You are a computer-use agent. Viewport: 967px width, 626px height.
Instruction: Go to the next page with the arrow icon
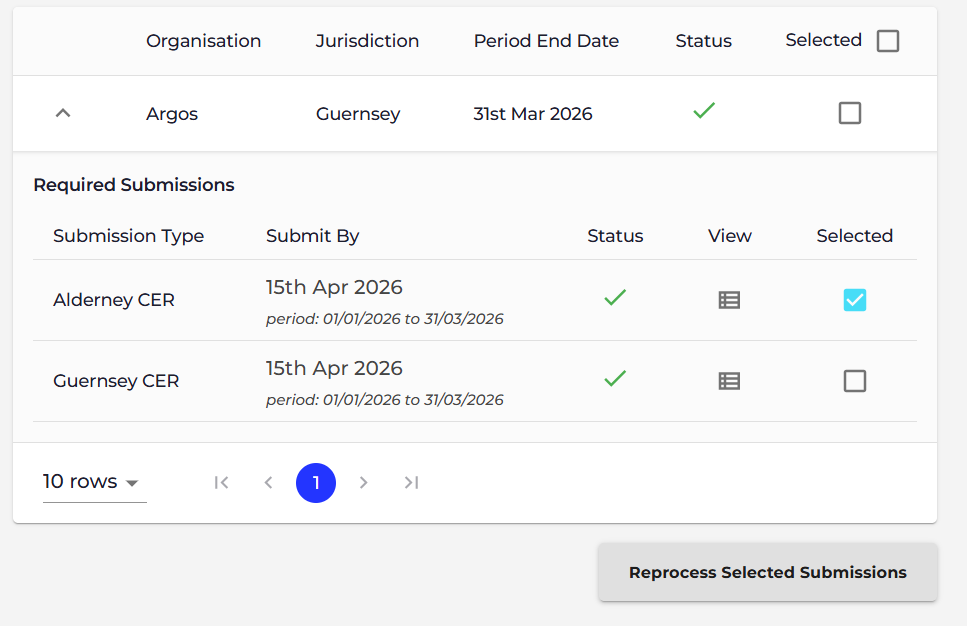tap(364, 483)
